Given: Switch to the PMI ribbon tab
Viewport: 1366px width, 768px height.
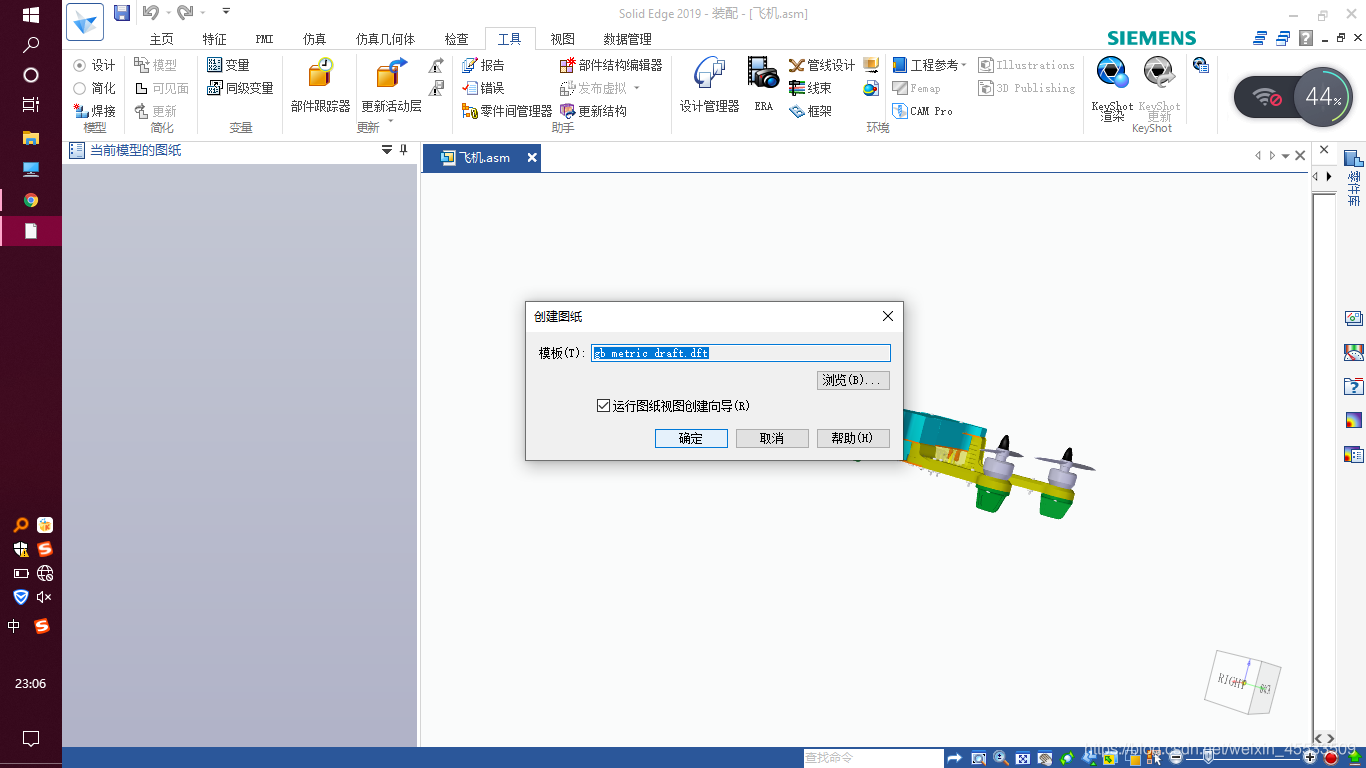Looking at the screenshot, I should (264, 39).
